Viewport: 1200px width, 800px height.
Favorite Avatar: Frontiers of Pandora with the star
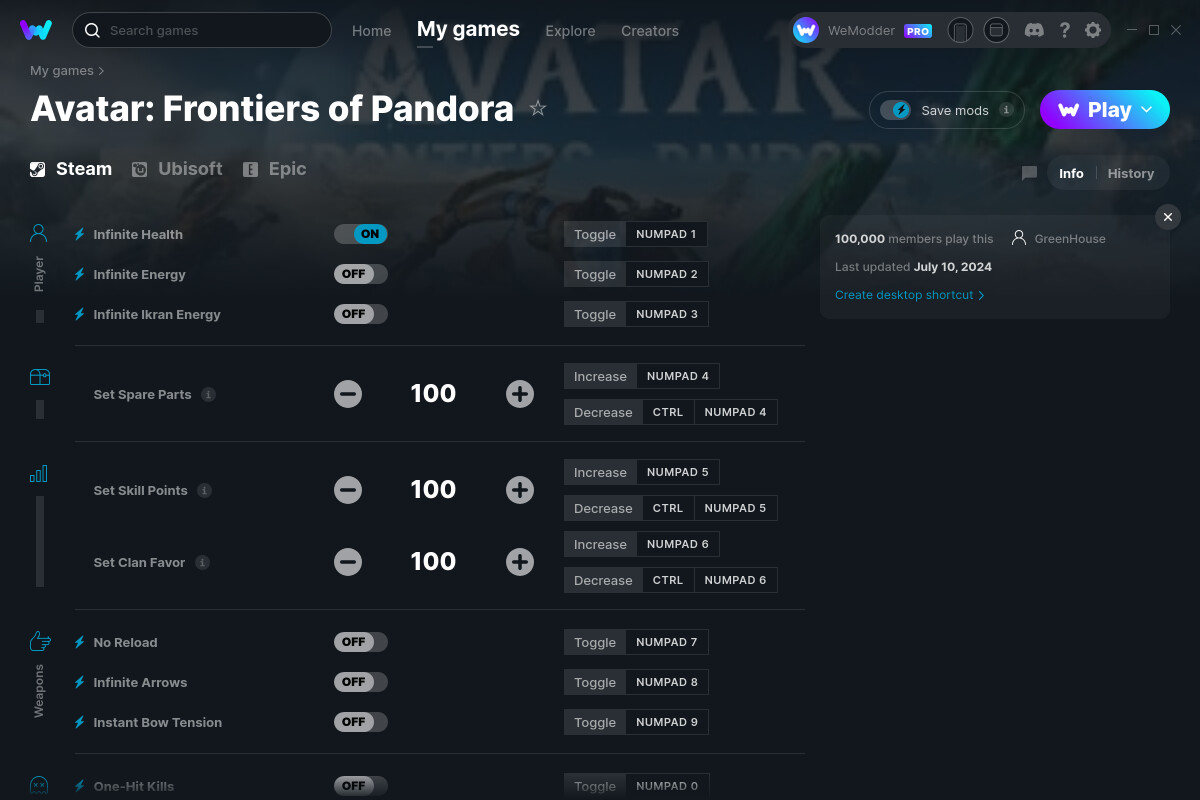[x=538, y=108]
